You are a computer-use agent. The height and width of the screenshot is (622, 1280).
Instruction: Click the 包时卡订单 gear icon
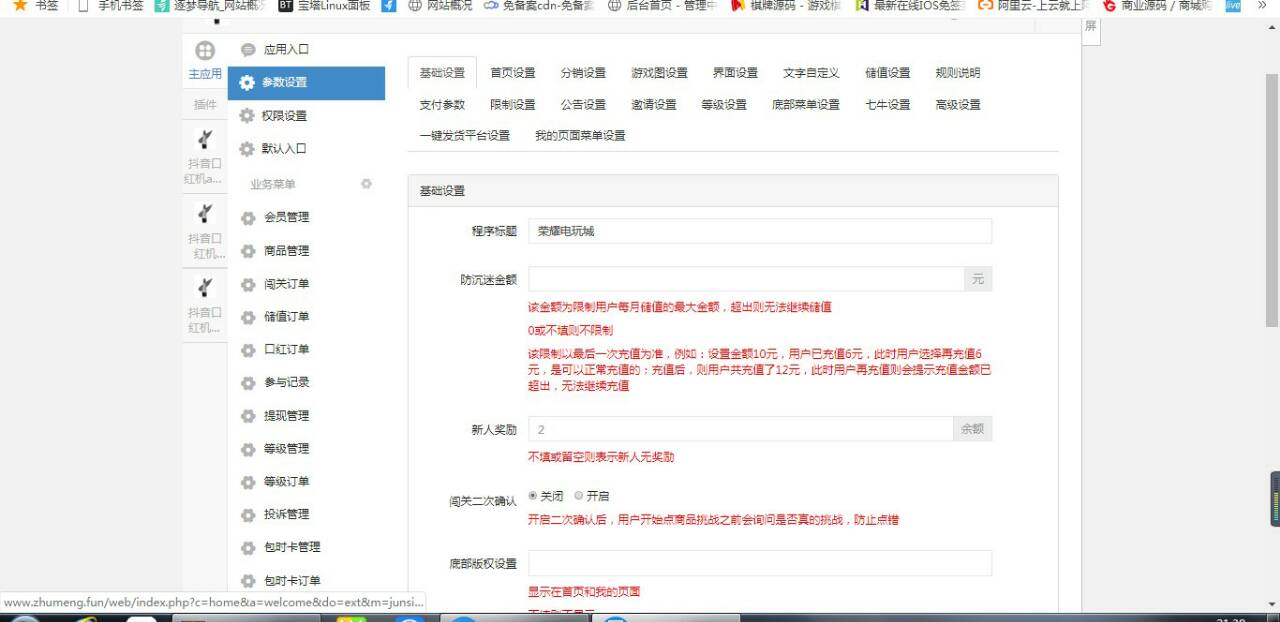tap(248, 581)
